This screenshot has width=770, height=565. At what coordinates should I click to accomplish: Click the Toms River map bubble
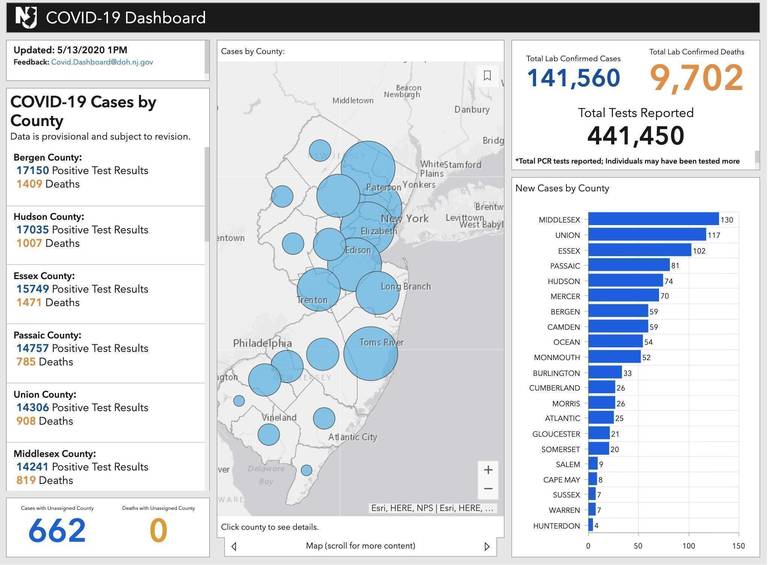pyautogui.click(x=371, y=354)
